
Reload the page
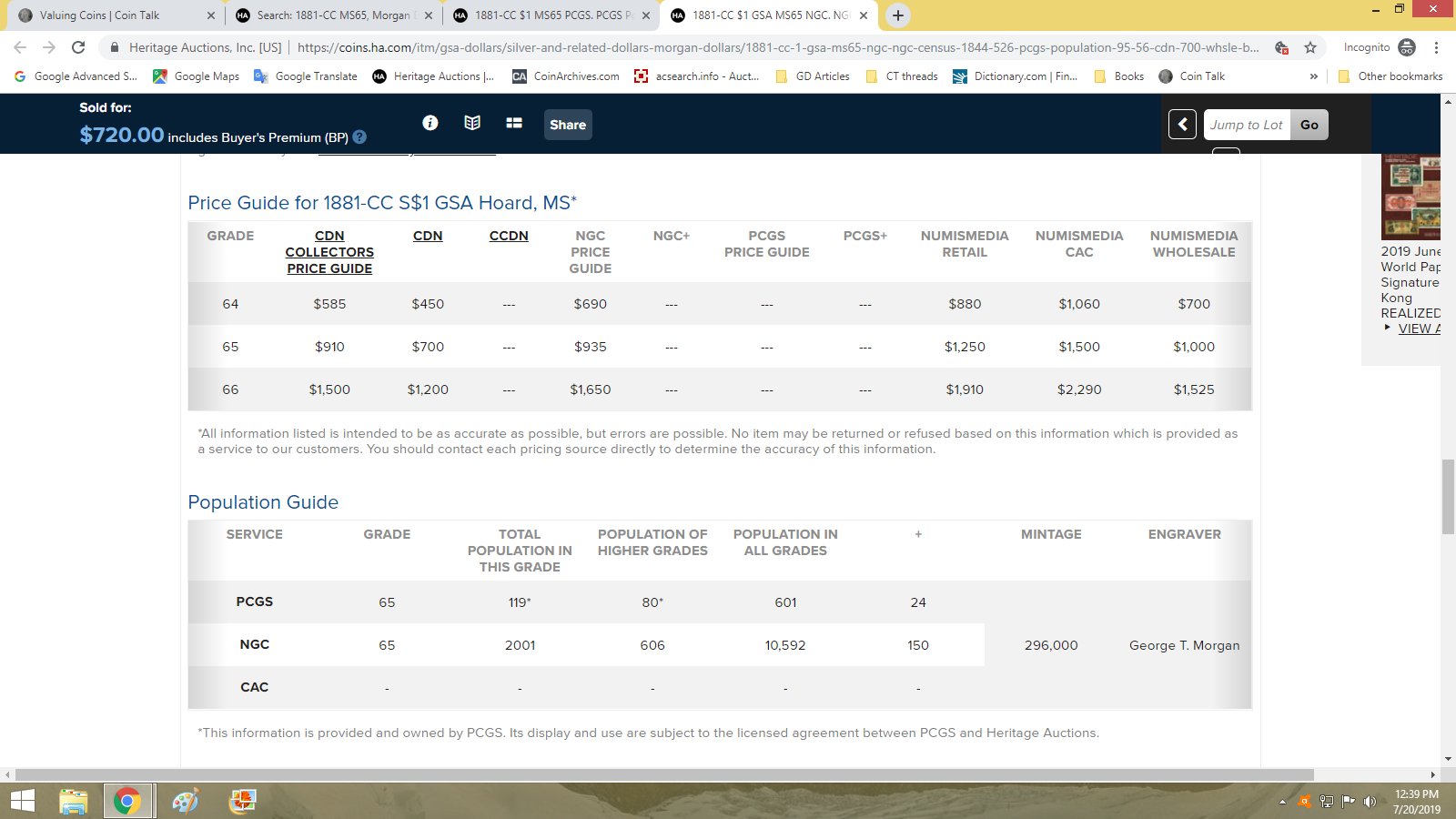coord(78,47)
